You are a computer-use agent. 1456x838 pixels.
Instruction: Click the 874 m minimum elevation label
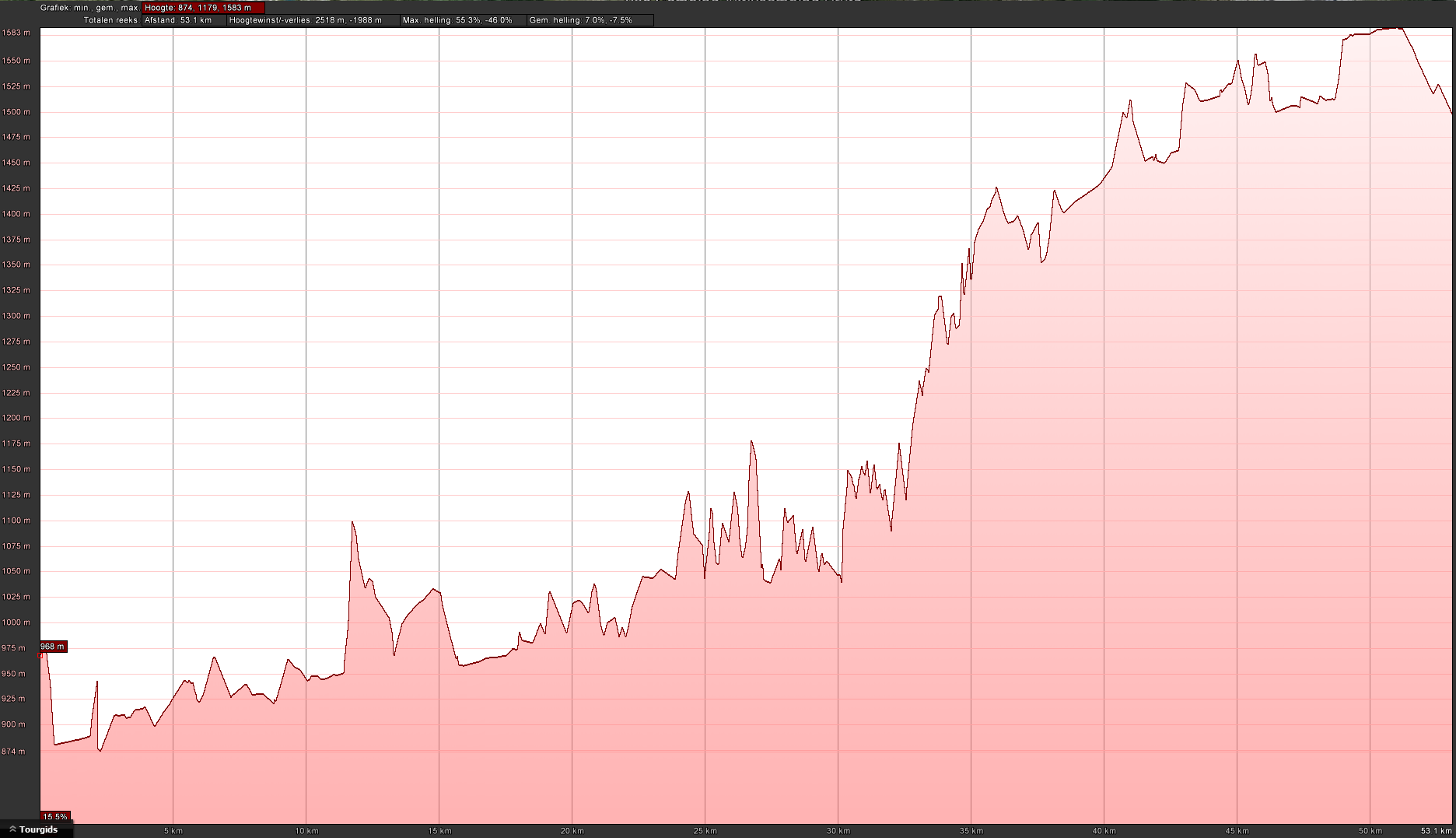click(x=13, y=752)
